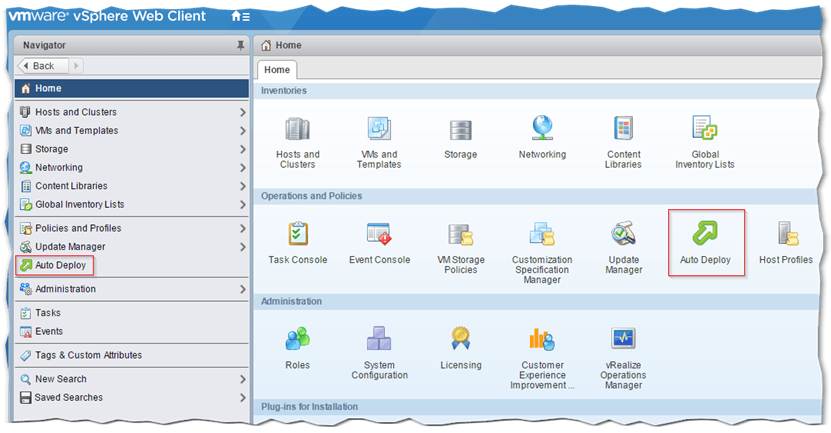Expand the Hosts and Clusters chevron
The height and width of the screenshot is (433, 831).
pos(242,112)
